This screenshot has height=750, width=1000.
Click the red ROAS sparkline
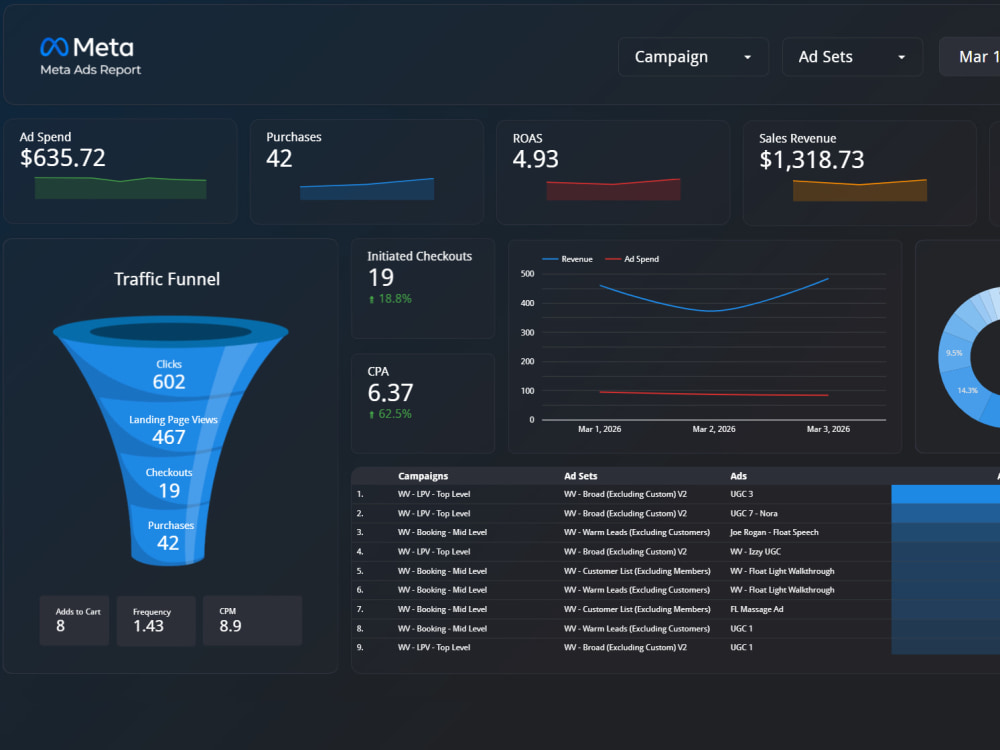[x=613, y=189]
